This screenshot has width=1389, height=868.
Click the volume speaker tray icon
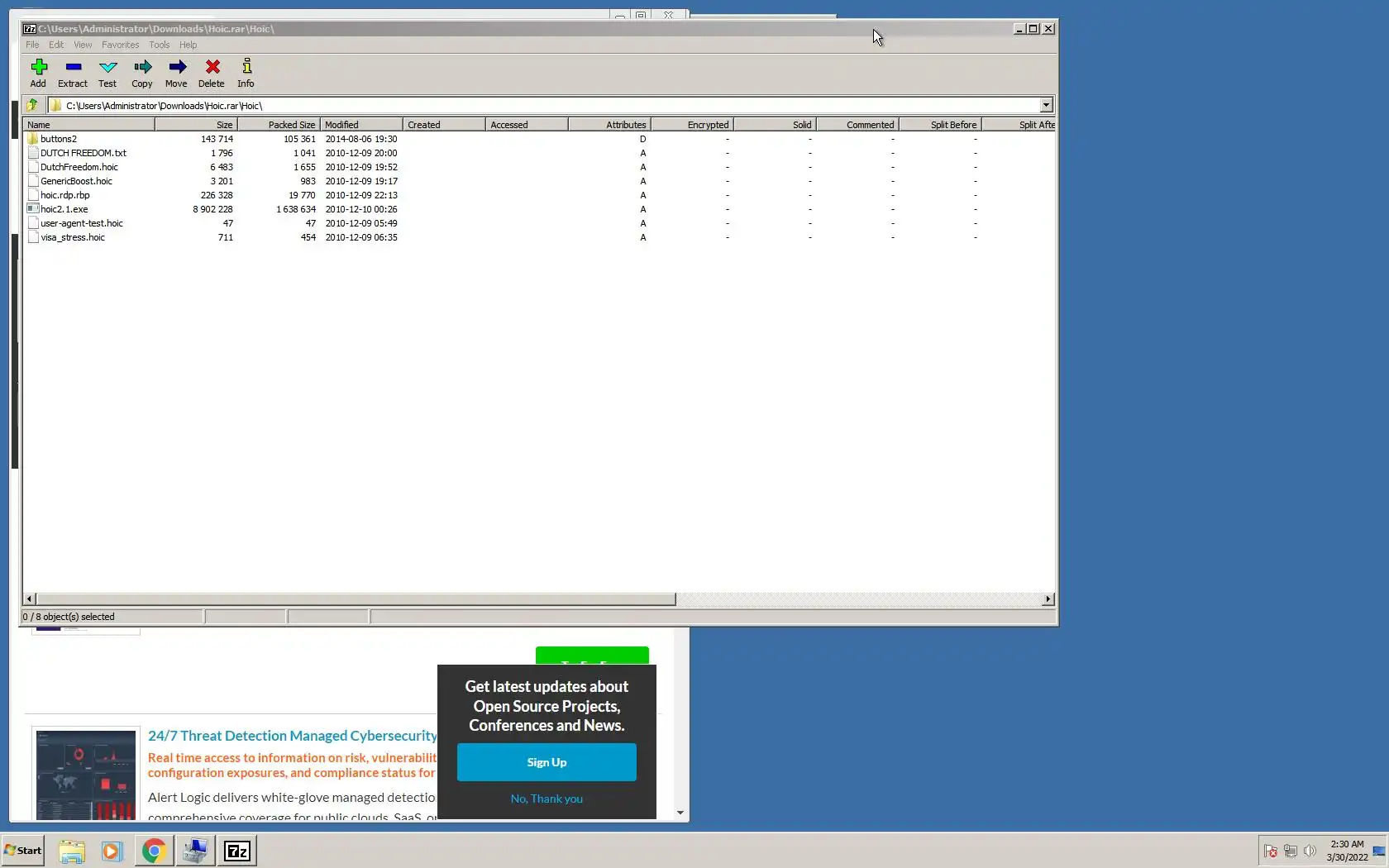pyautogui.click(x=1310, y=851)
